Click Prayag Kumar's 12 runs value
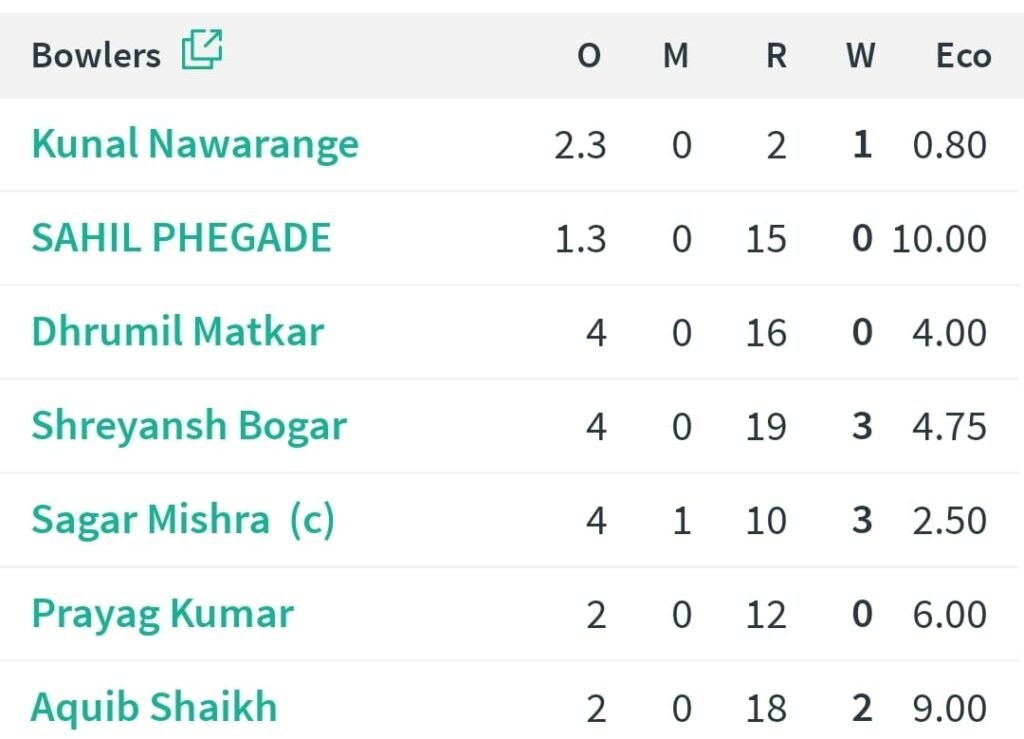Screen dimensions: 1024x739 [766, 615]
